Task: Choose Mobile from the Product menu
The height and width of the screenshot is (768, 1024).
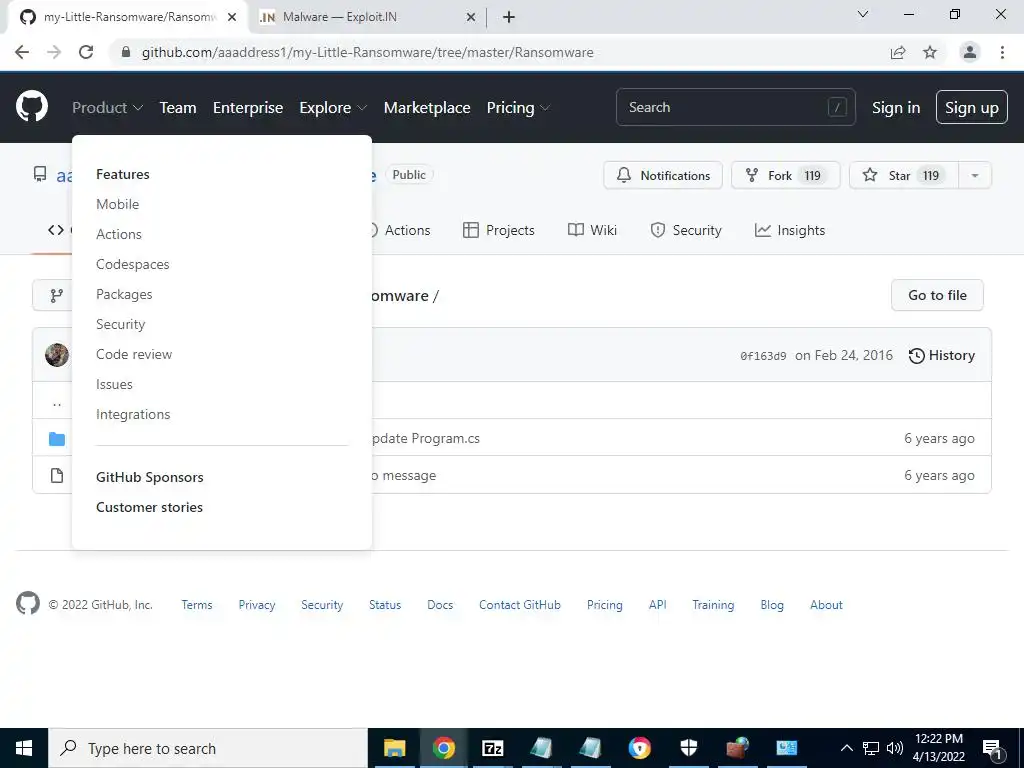Action: 118,204
